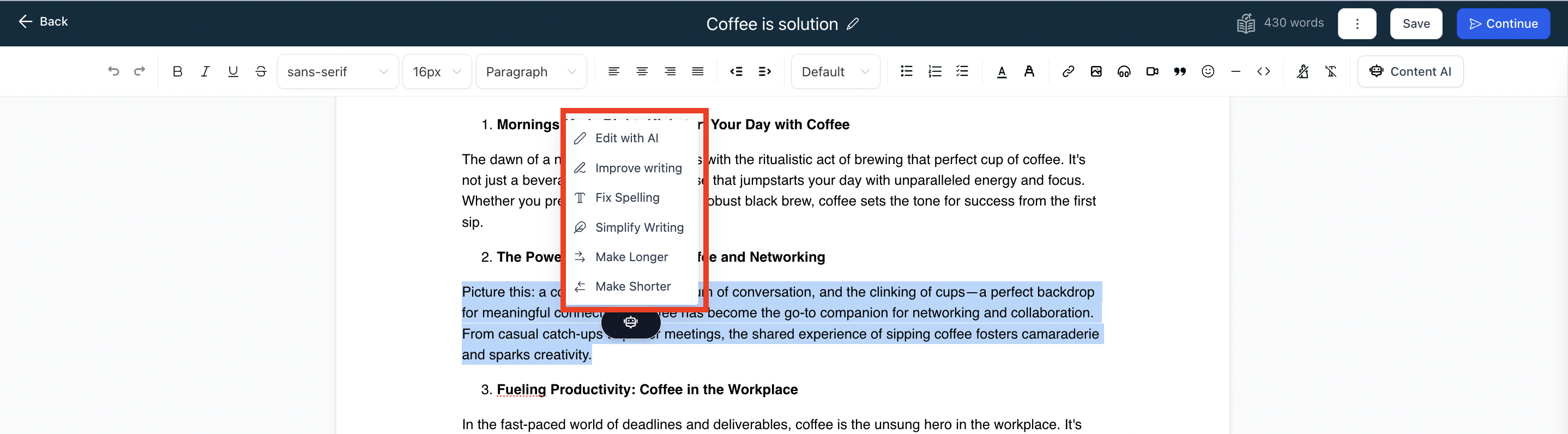Screen dimensions: 1568x434
Task: Select Make Shorter in the AI menu
Action: [632, 286]
